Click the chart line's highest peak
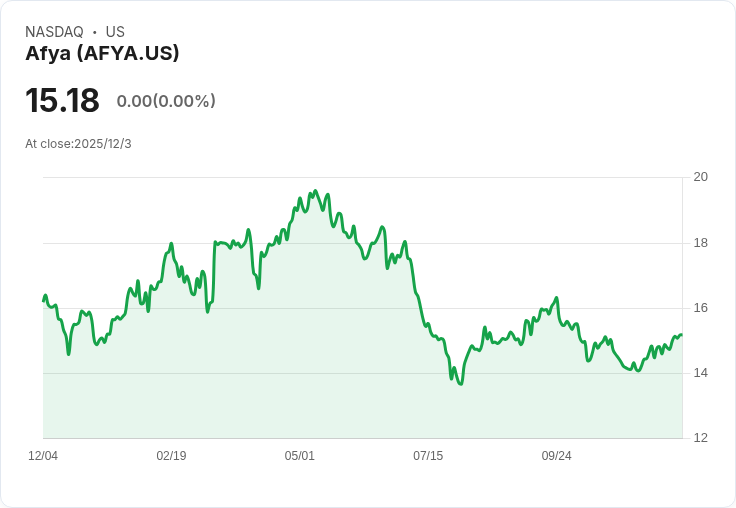 [315, 191]
